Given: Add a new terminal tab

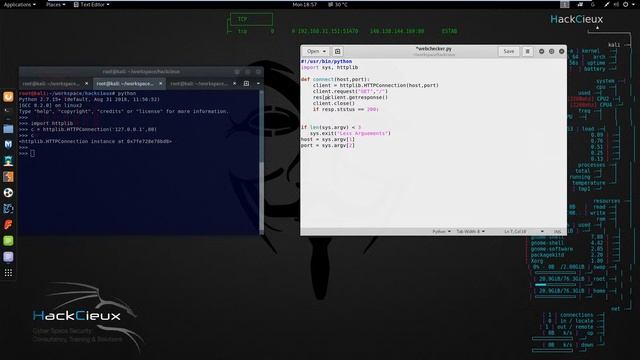Looking at the screenshot, I should (x=246, y=84).
